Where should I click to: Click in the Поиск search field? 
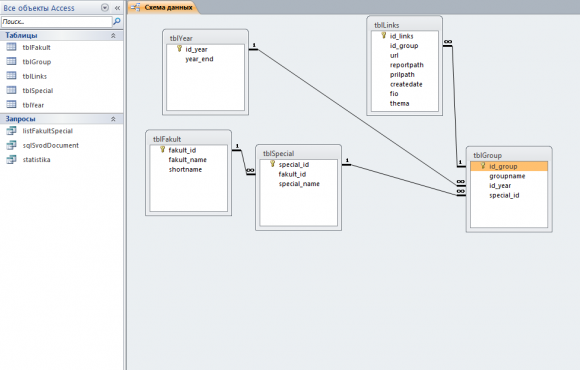57,22
